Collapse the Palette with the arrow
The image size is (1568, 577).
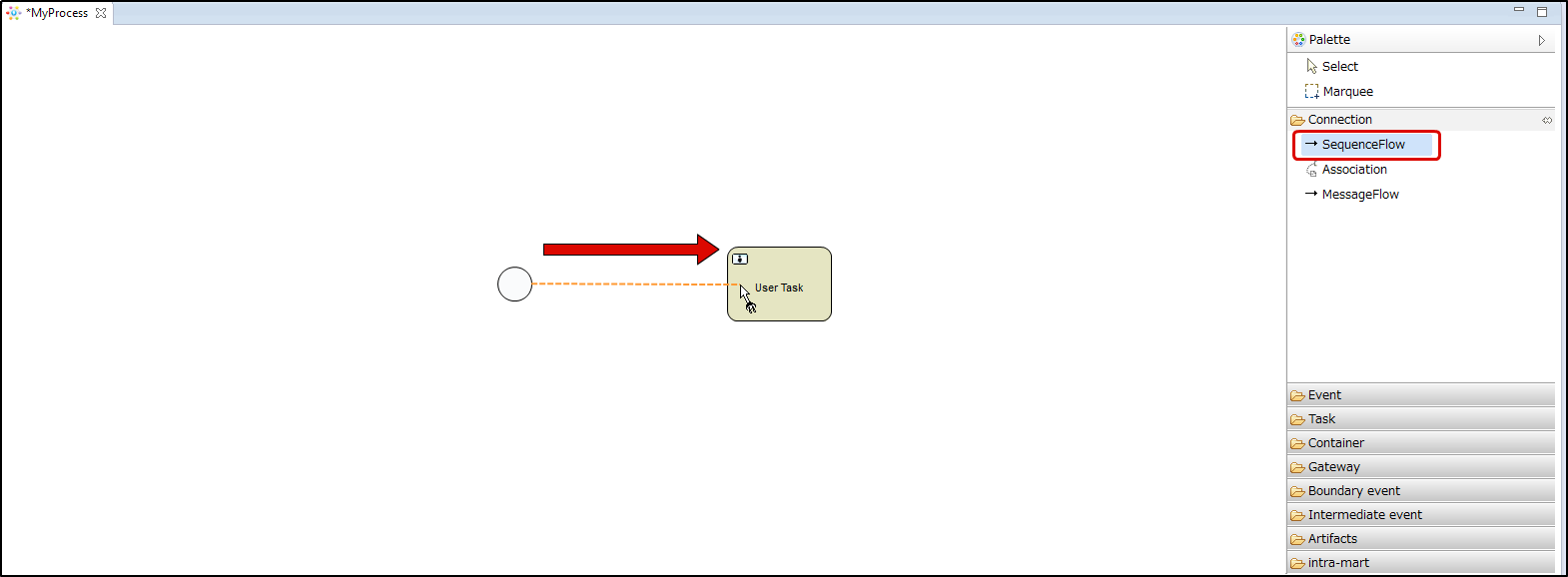click(1542, 40)
